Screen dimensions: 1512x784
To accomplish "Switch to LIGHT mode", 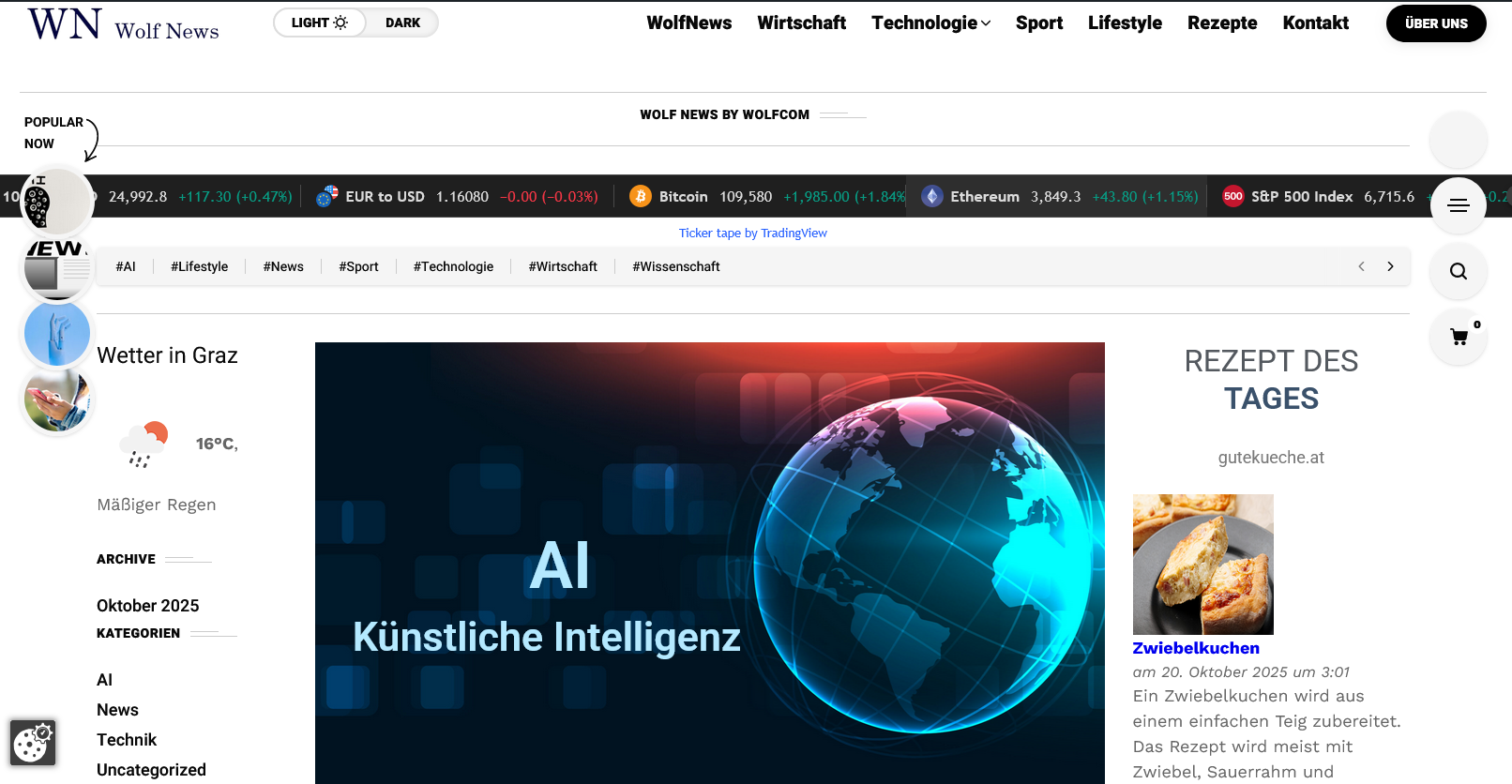I will click(319, 23).
